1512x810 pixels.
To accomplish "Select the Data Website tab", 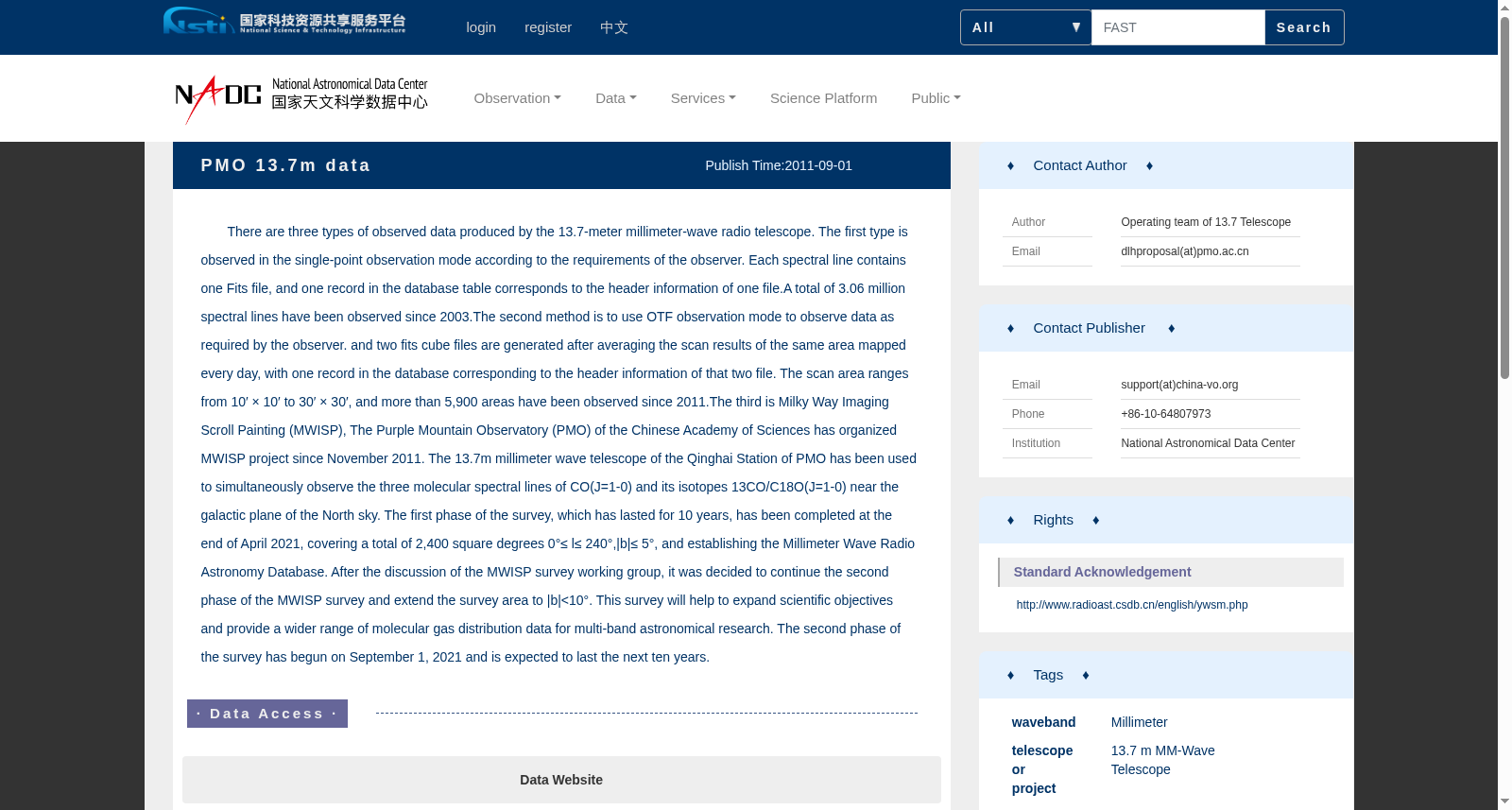I will point(561,780).
